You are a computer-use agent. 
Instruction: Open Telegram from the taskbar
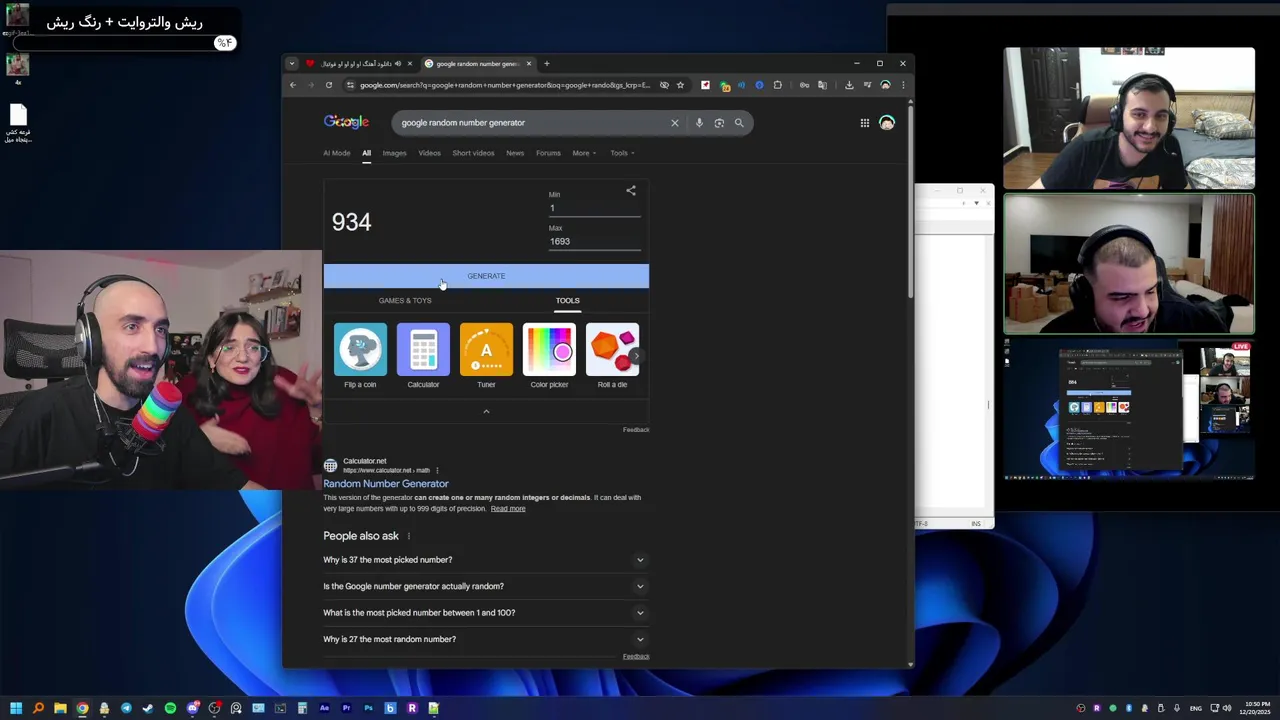tap(126, 708)
